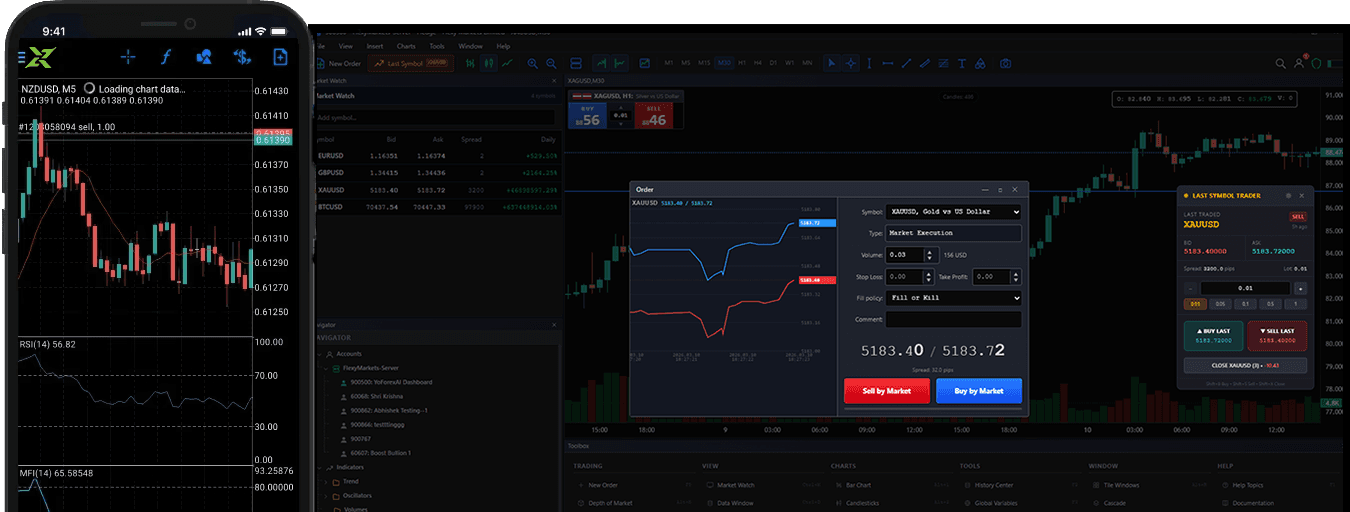Select the candlestick chart type icon
Viewport: 1350px width, 512px height.
[x=488, y=63]
